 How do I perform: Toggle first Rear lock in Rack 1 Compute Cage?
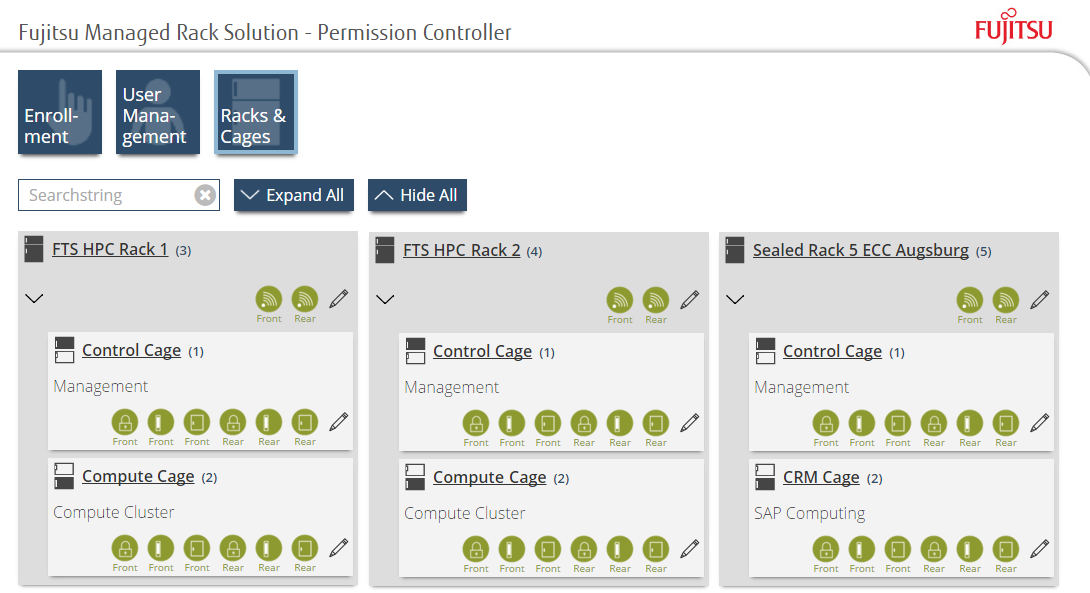tap(233, 548)
